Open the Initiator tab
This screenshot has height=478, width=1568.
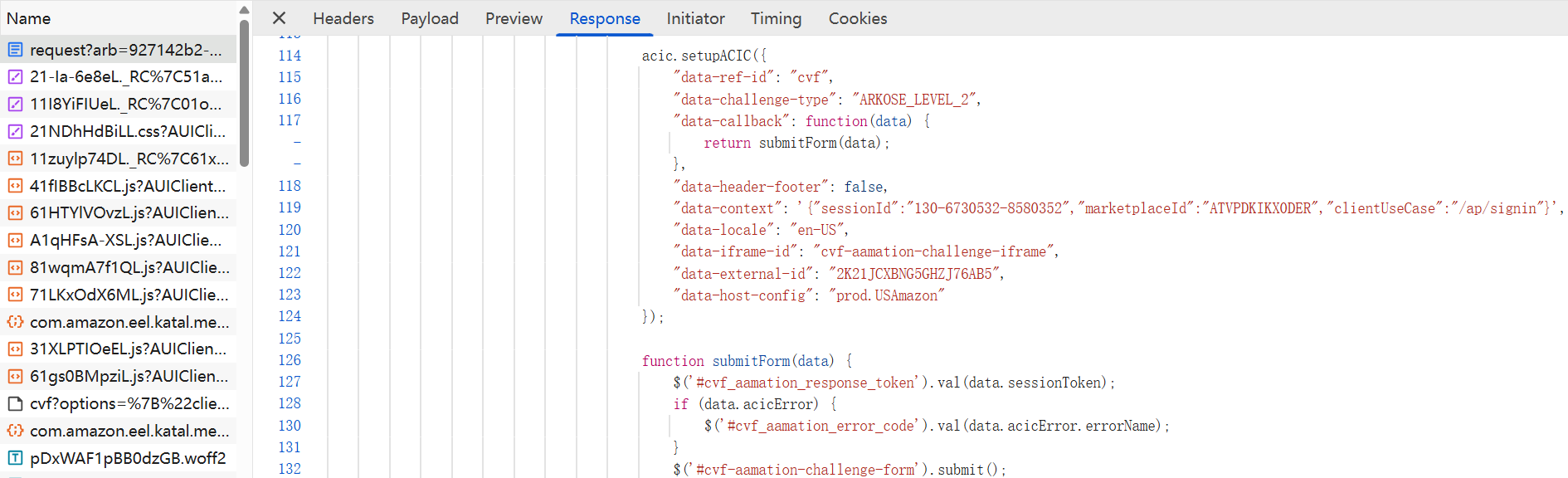tap(695, 18)
